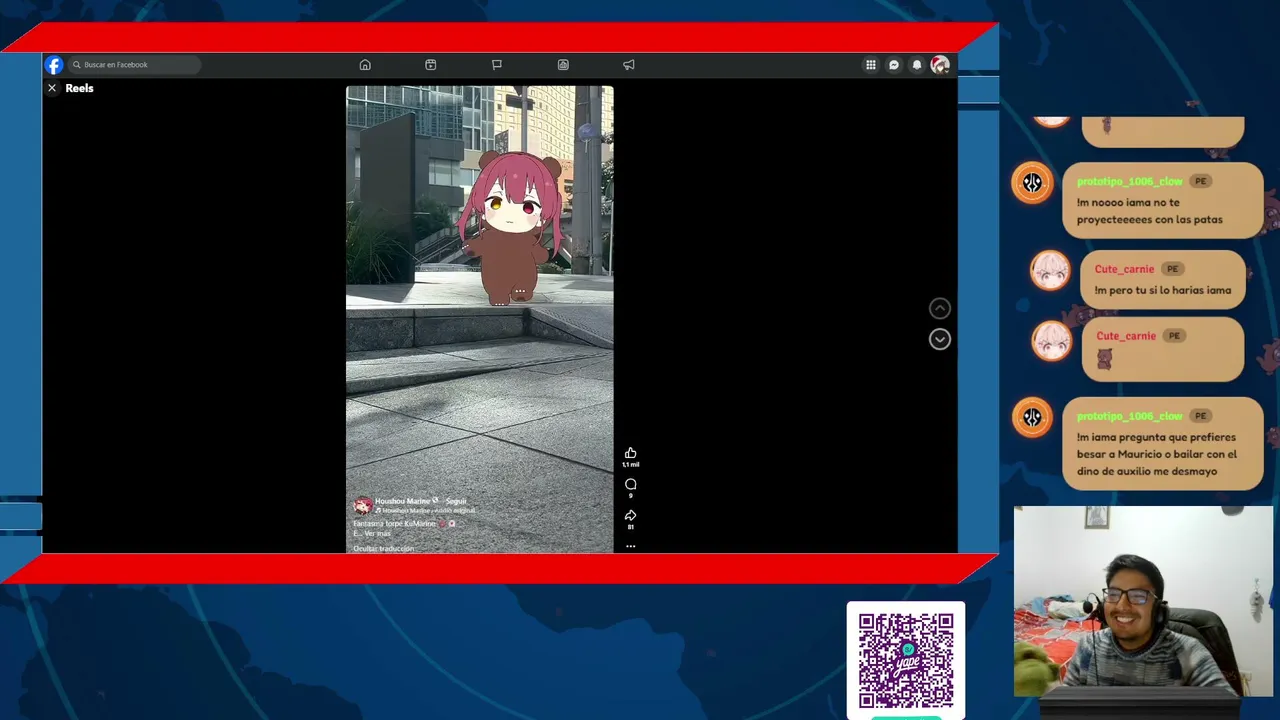
Task: Go to the next reel arrow
Action: click(x=940, y=340)
